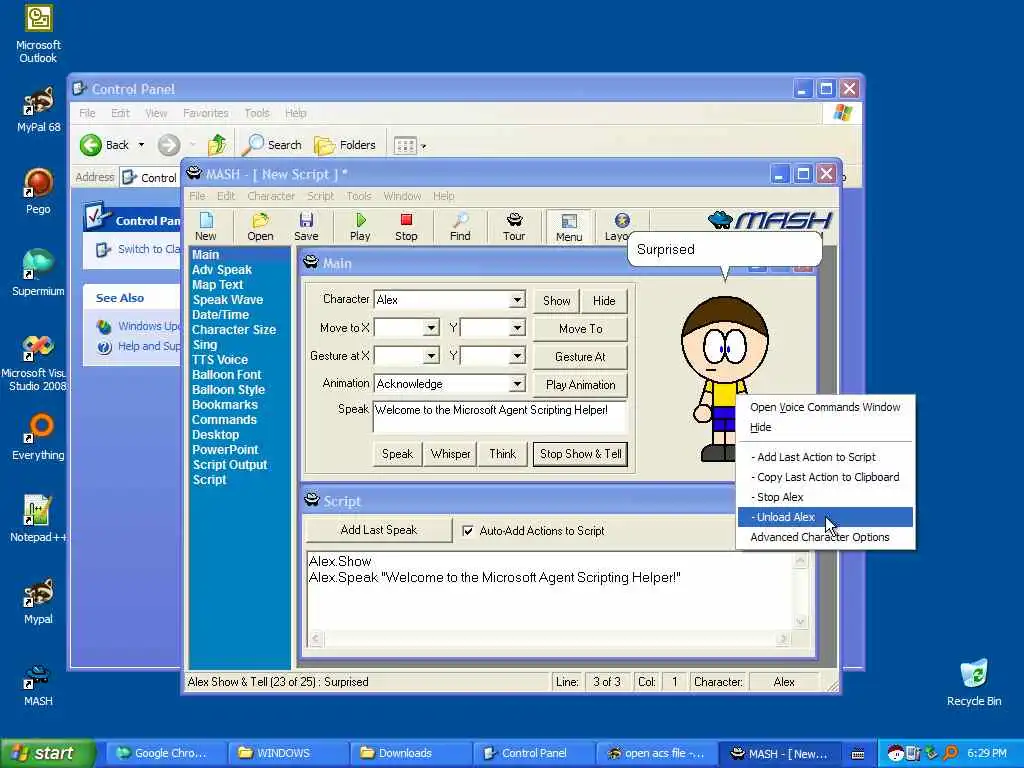The height and width of the screenshot is (768, 1024).
Task: Open Search in the Control Panel toolbar
Action: (x=272, y=145)
